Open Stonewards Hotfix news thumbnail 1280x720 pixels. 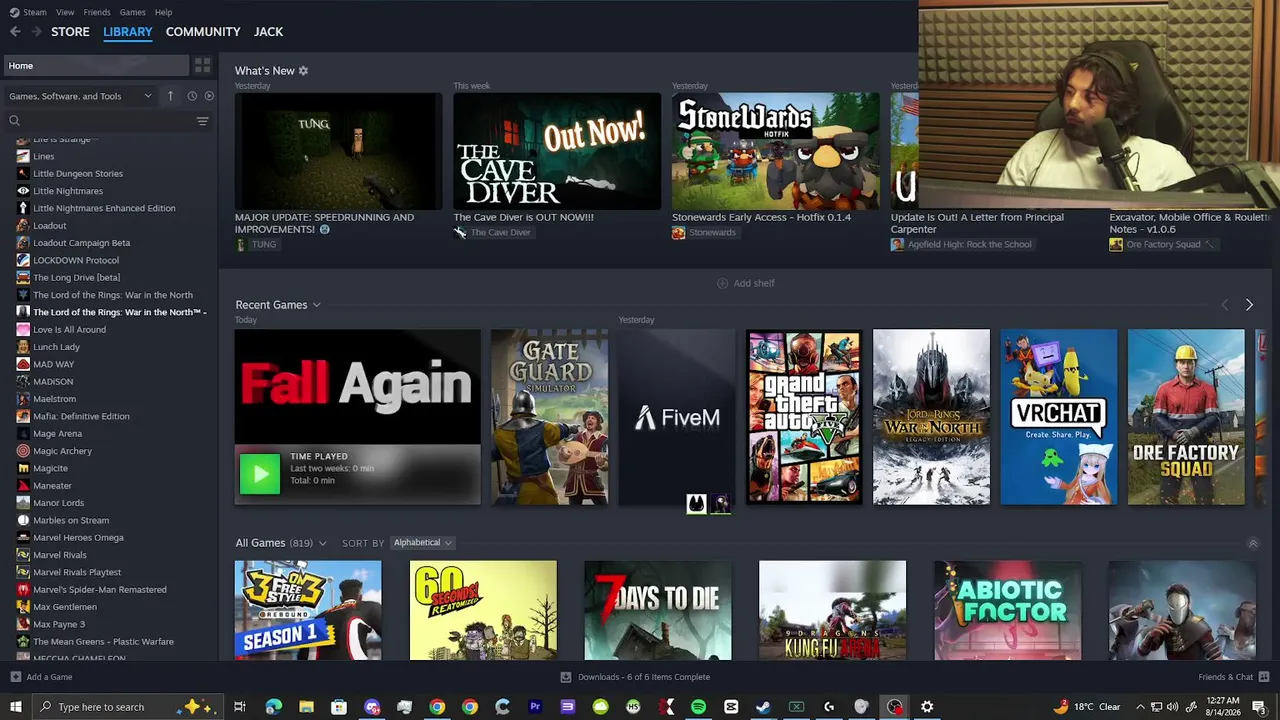(776, 152)
